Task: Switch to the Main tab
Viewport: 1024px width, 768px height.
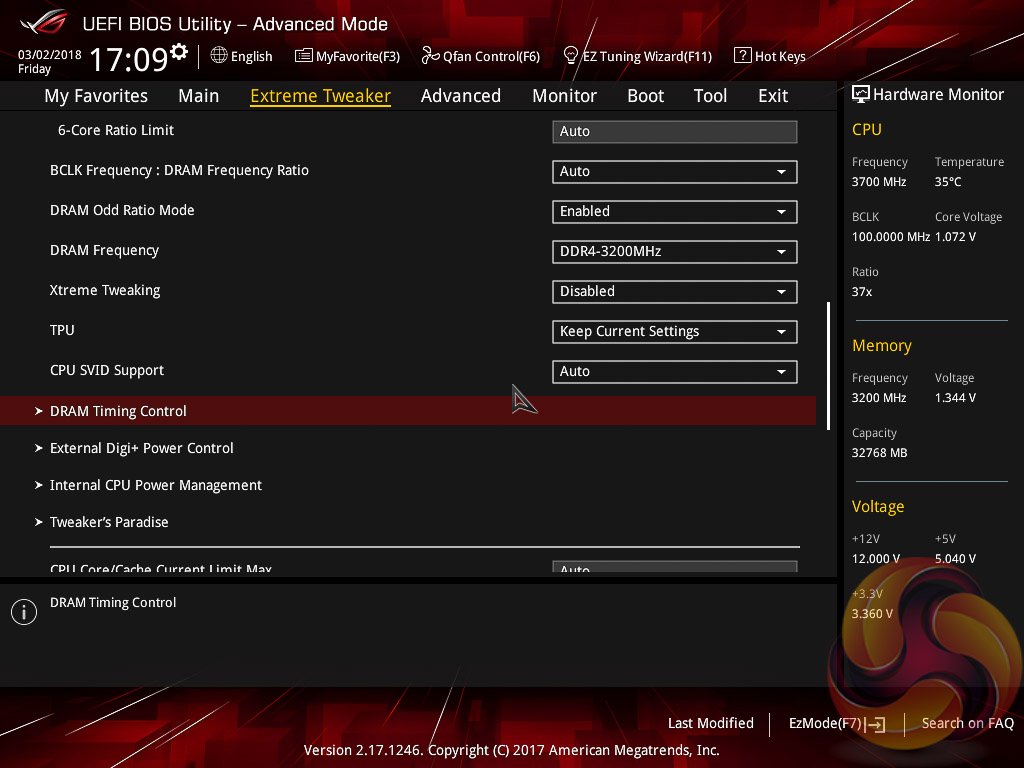Action: [199, 96]
